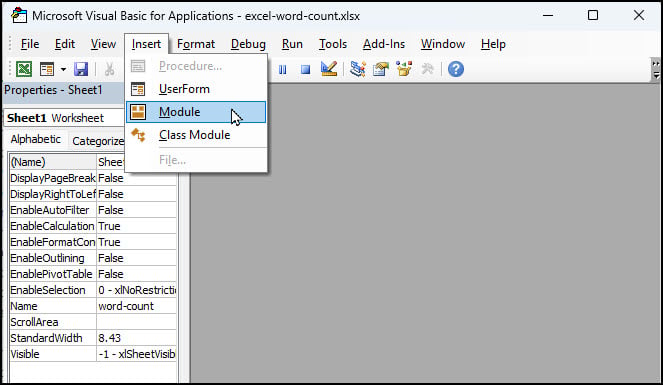The image size is (663, 385).
Task: Maximize the VBA editor window
Action: click(x=593, y=16)
